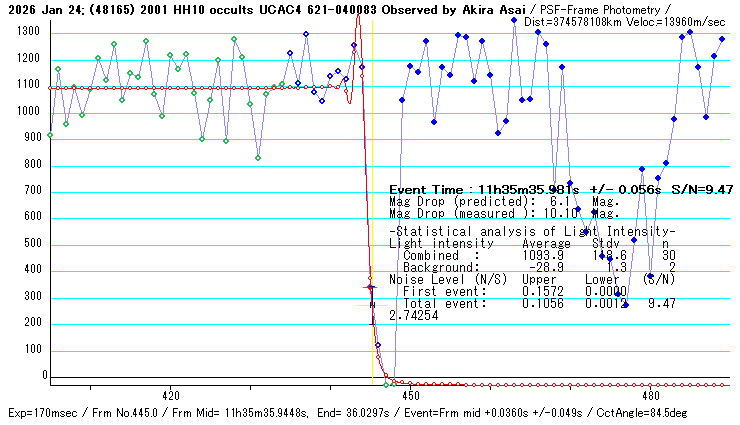Screen dimensions: 740x425
Task: Click the 420 tick label on X axis
Action: (170, 396)
